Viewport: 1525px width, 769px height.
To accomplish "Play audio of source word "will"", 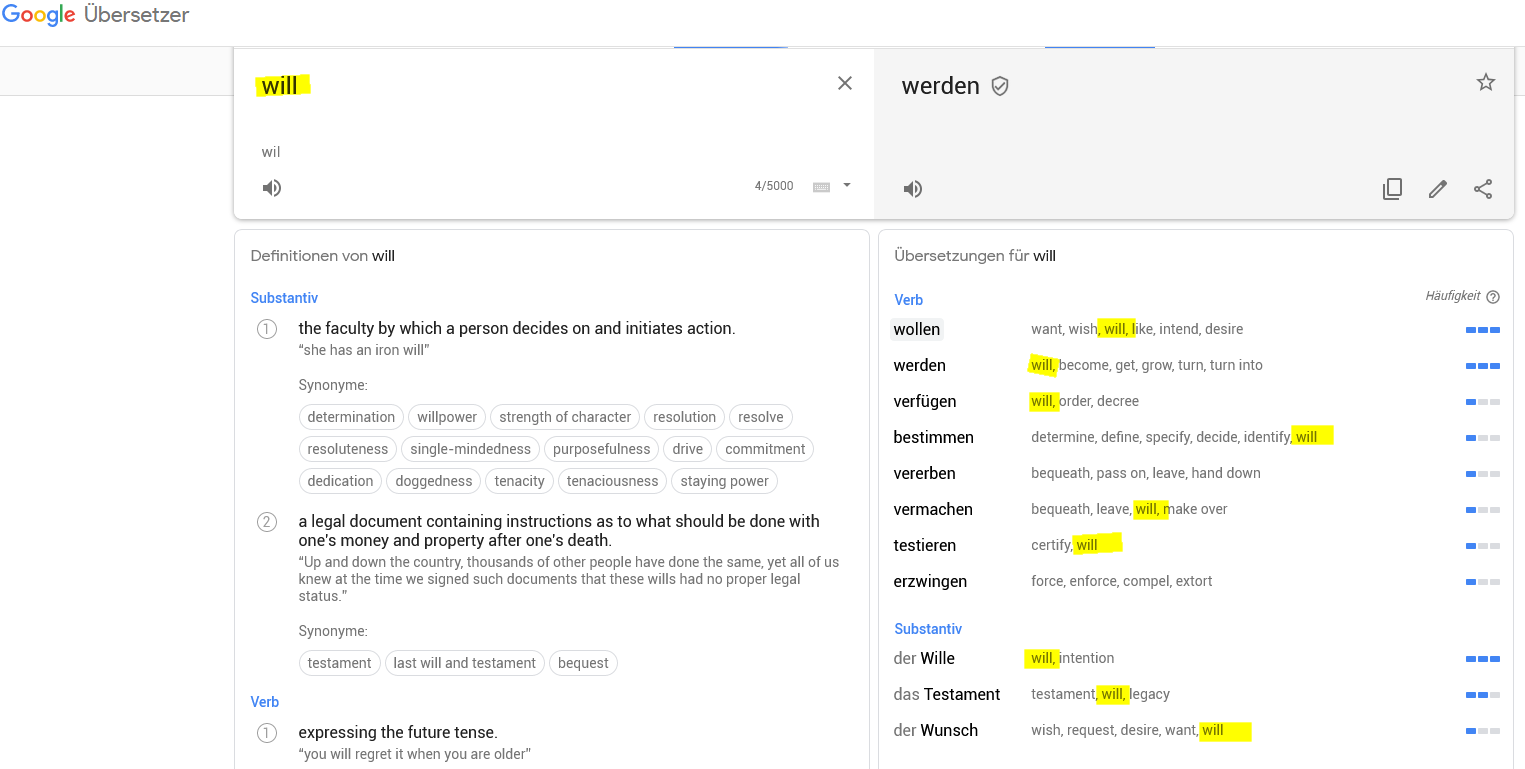I will click(x=272, y=188).
